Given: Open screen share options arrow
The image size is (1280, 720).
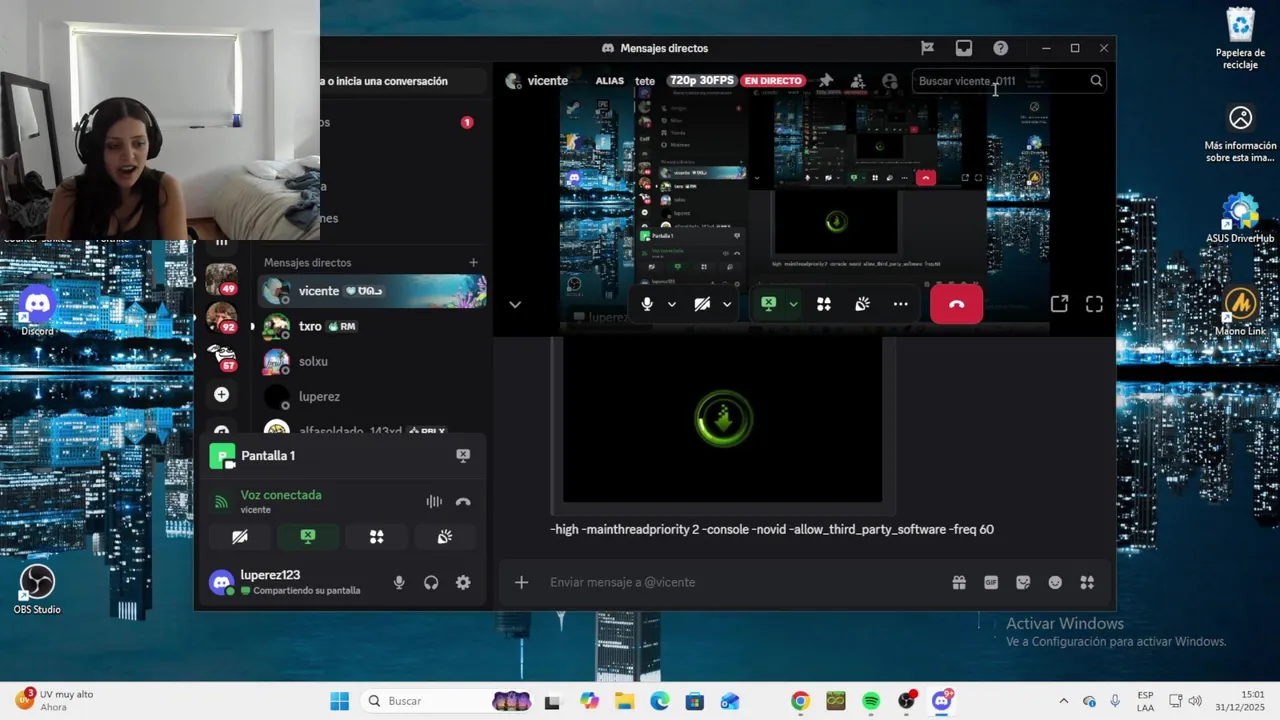Looking at the screenshot, I should tap(793, 304).
